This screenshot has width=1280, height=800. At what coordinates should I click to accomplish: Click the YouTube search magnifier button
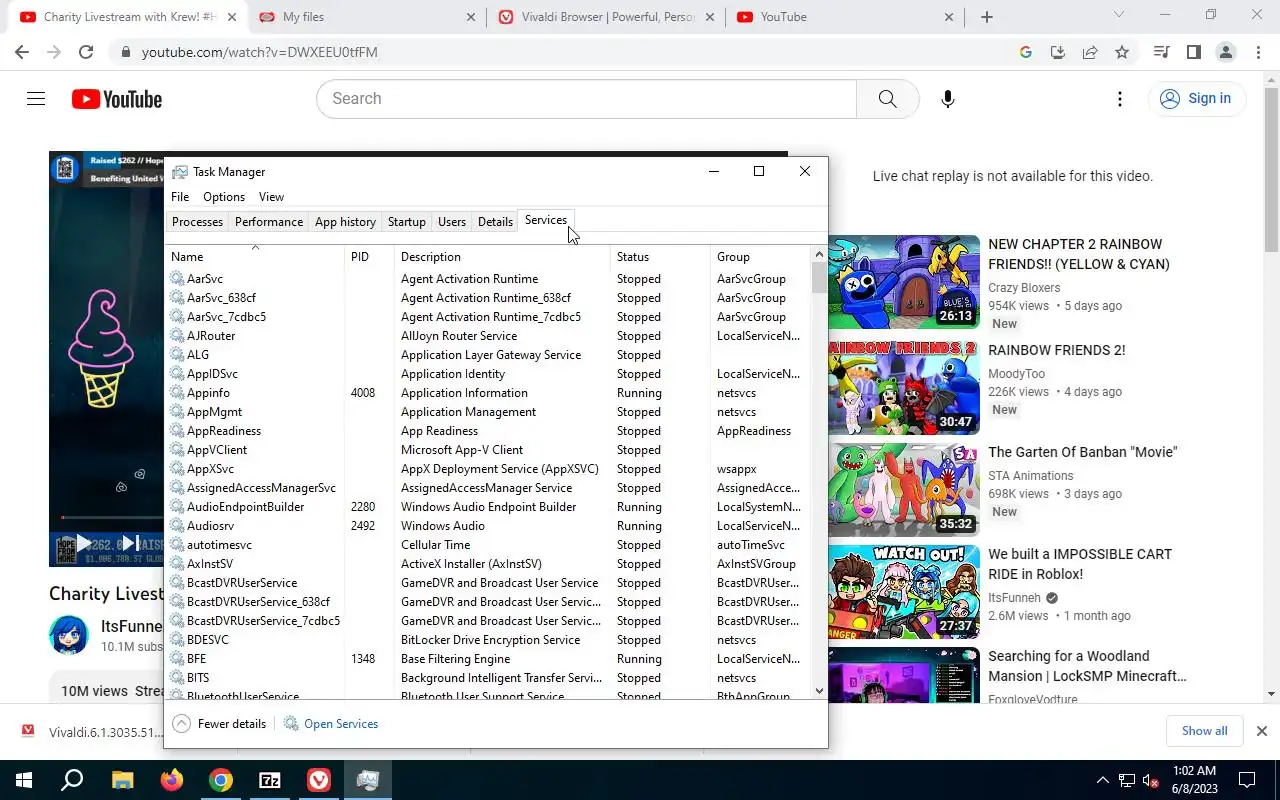click(x=887, y=99)
